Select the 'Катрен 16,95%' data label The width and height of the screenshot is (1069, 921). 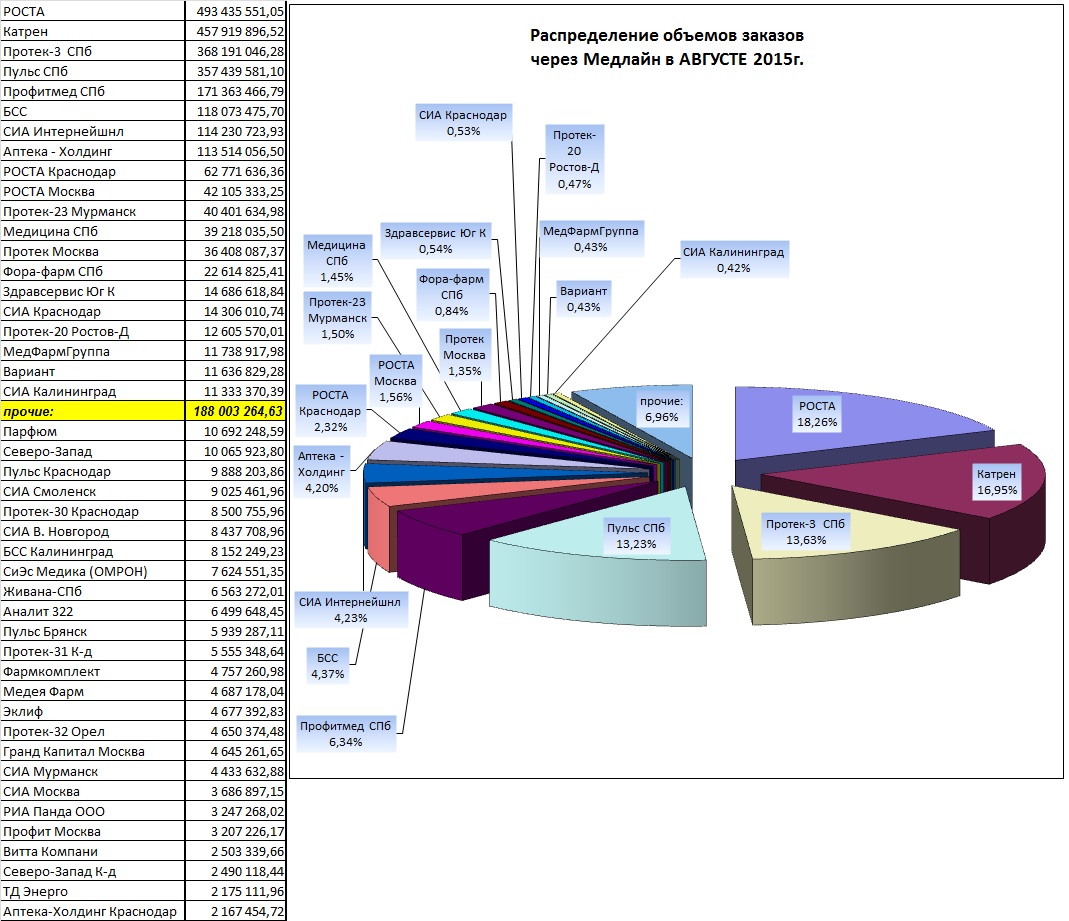(996, 482)
